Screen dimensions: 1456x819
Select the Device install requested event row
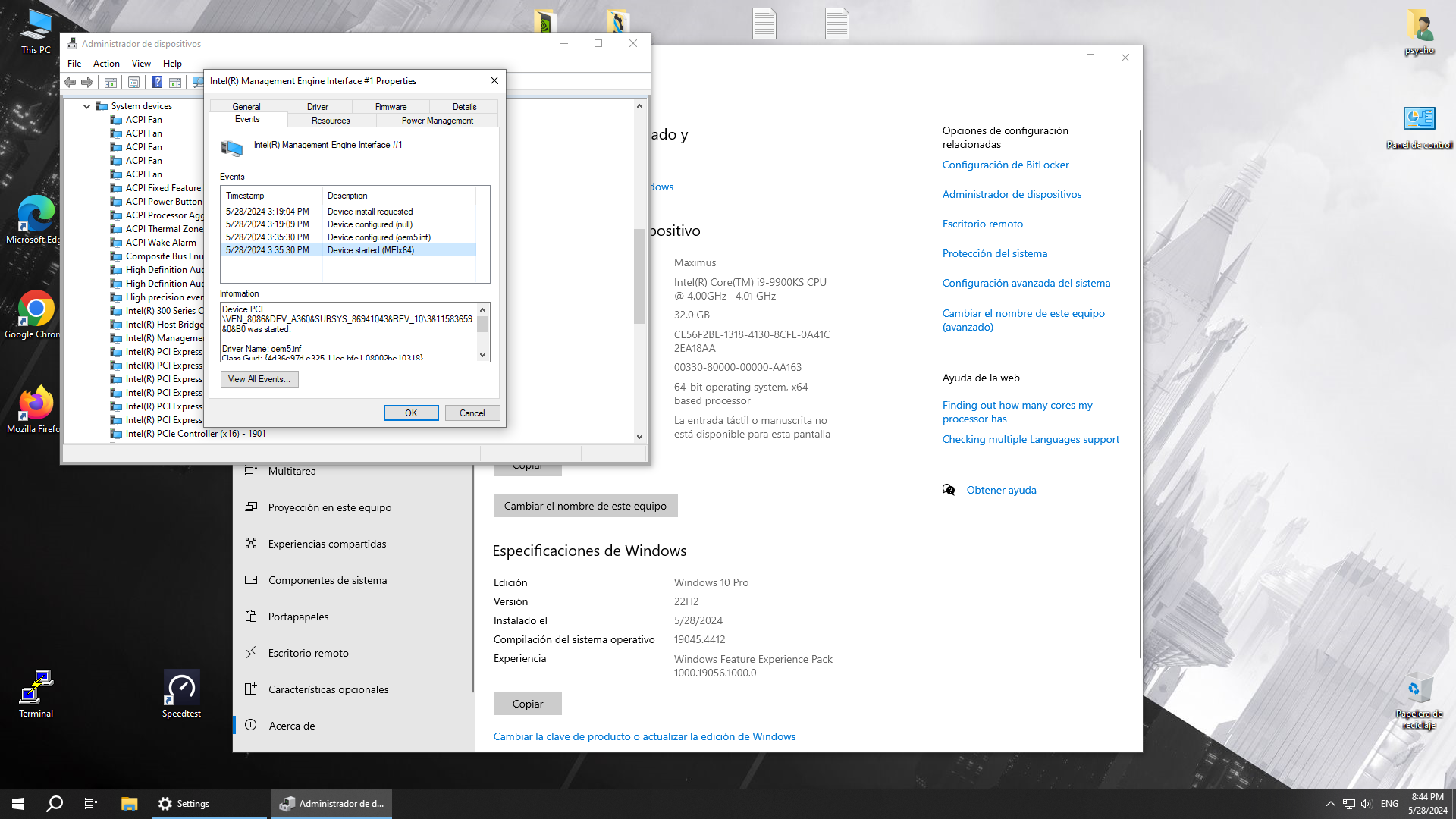(349, 212)
